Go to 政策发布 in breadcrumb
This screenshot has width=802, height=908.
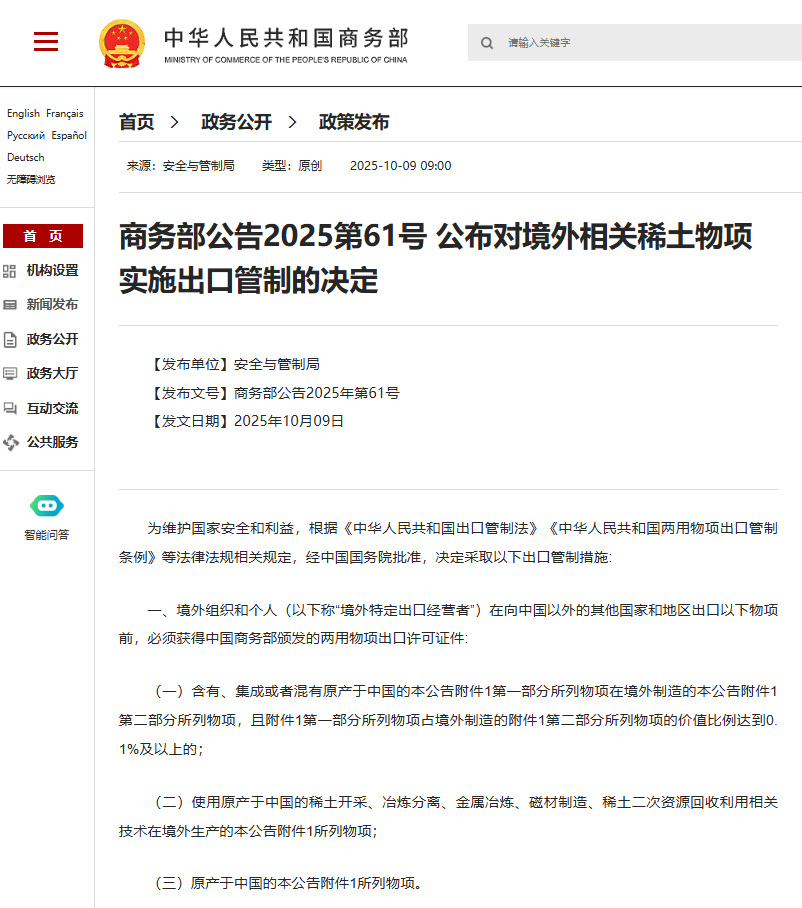pos(354,122)
